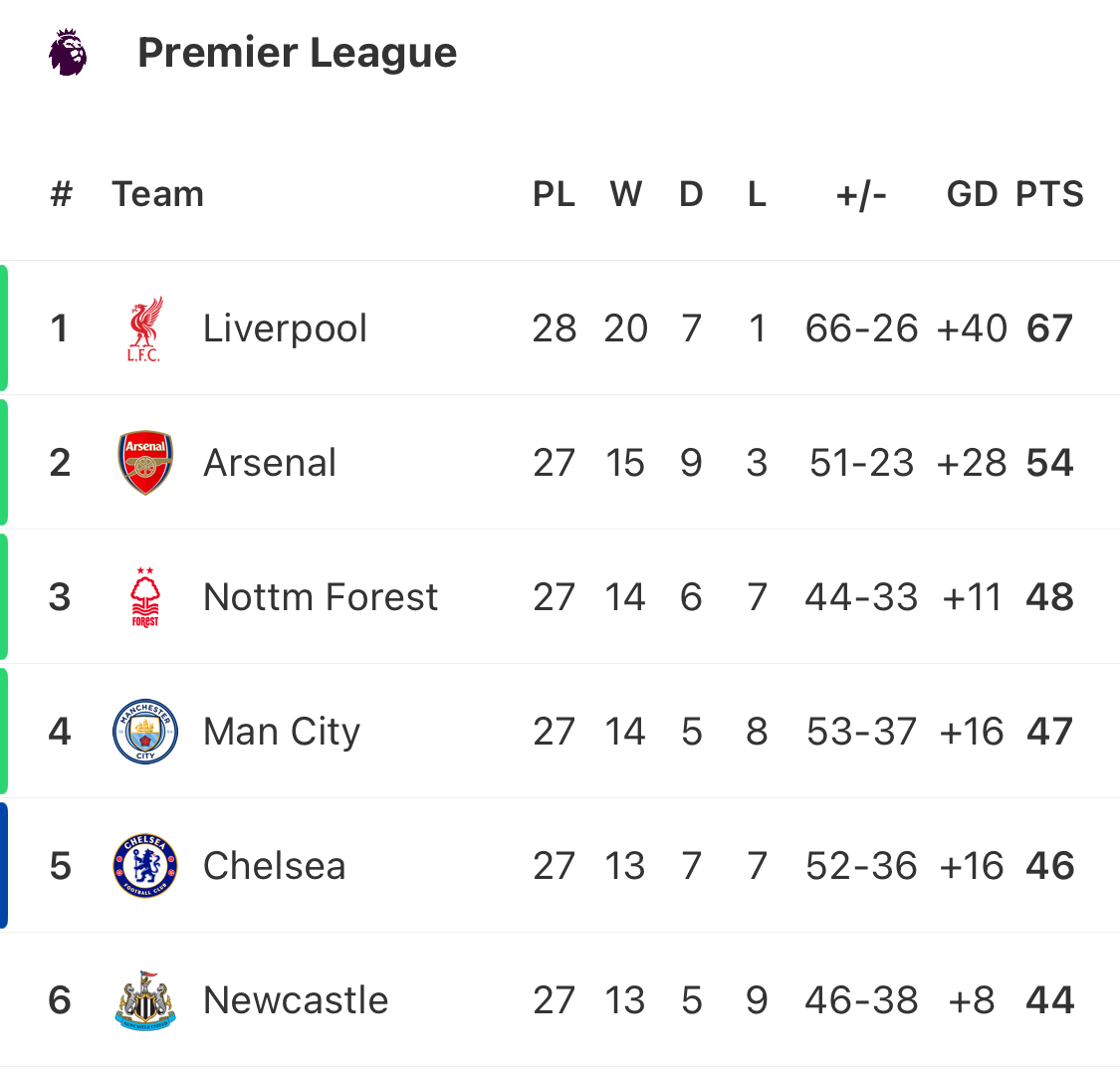Click Man City's 53-37 goals record
Image resolution: width=1120 pixels, height=1078 pixels.
pos(861,732)
